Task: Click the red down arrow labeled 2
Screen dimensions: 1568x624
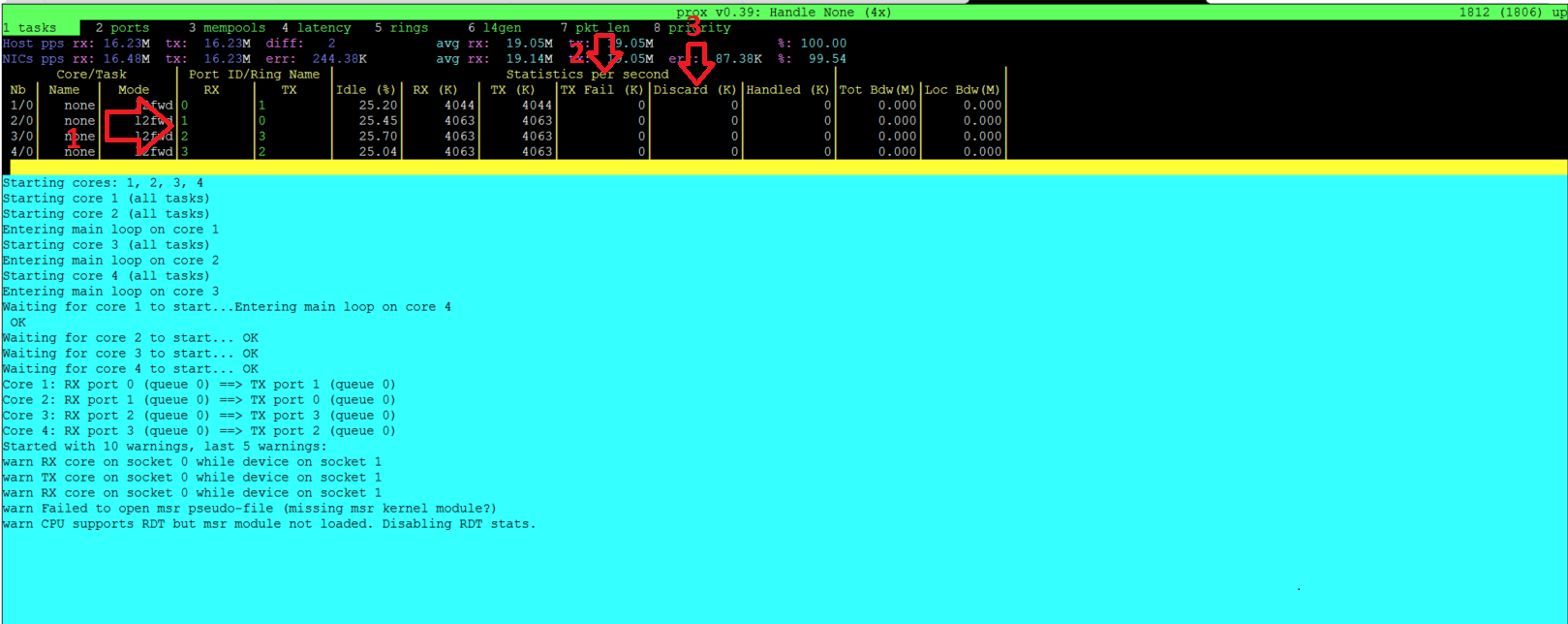Action: point(604,56)
